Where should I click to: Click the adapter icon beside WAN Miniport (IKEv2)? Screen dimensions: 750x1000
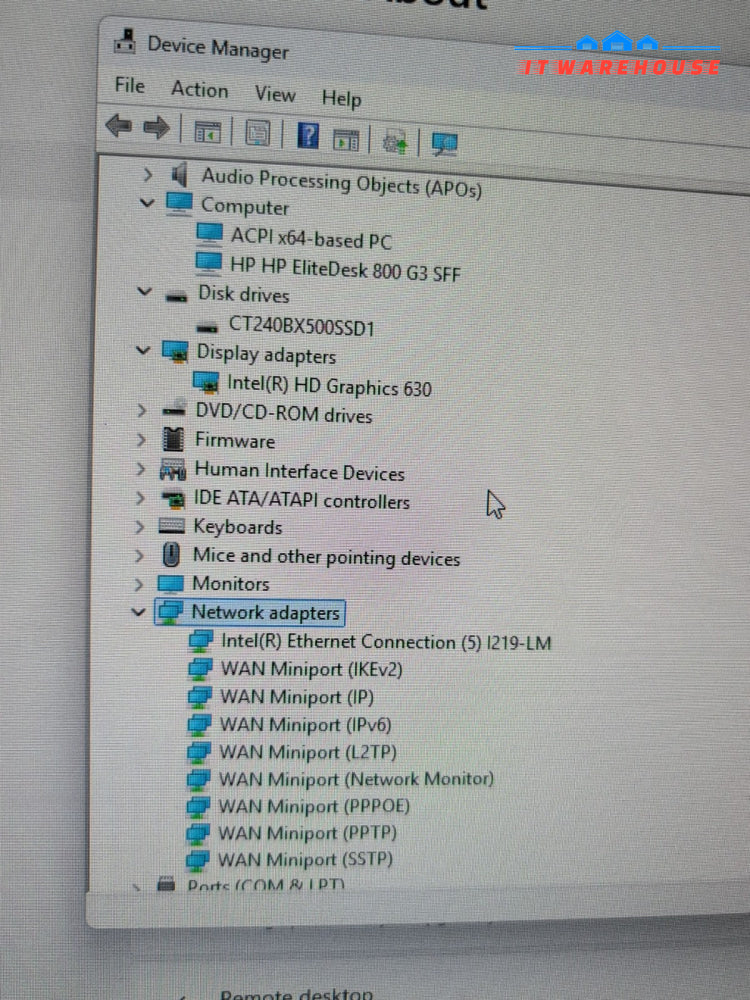(x=200, y=669)
